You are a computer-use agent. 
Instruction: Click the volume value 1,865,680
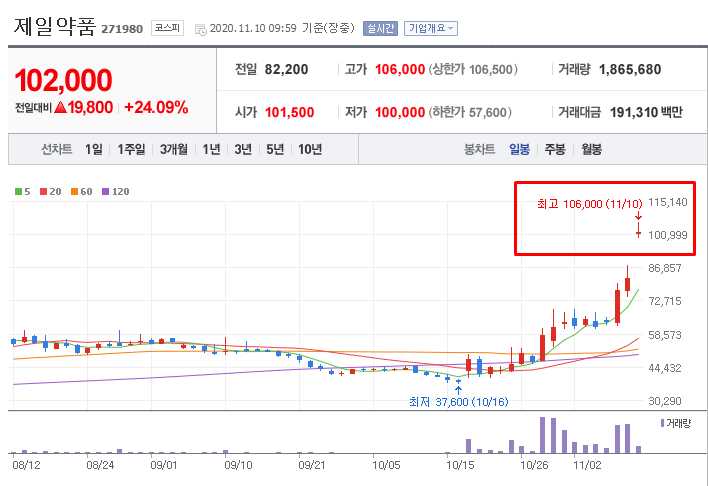630,69
